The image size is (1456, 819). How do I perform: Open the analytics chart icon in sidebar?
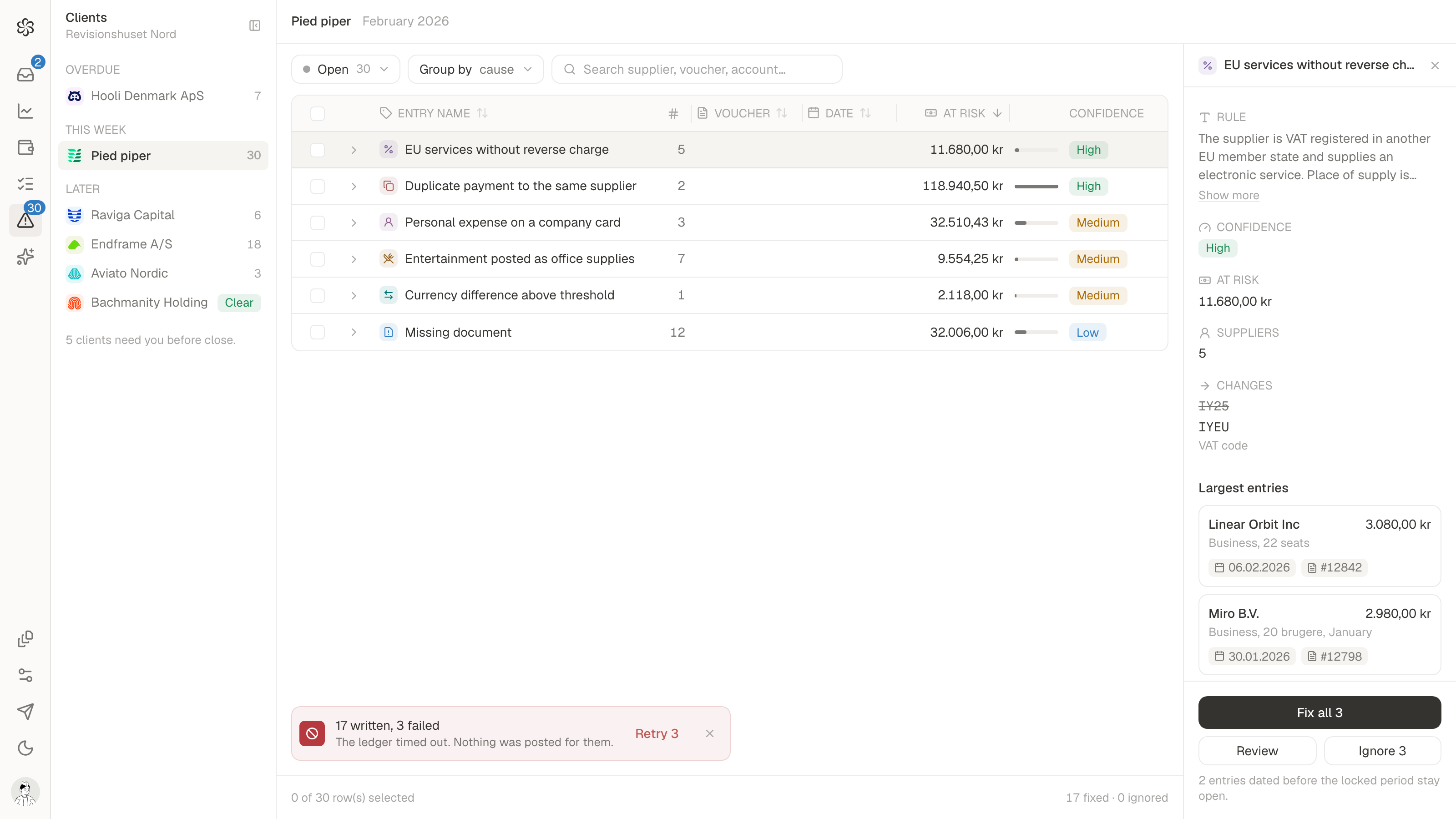coord(25,111)
